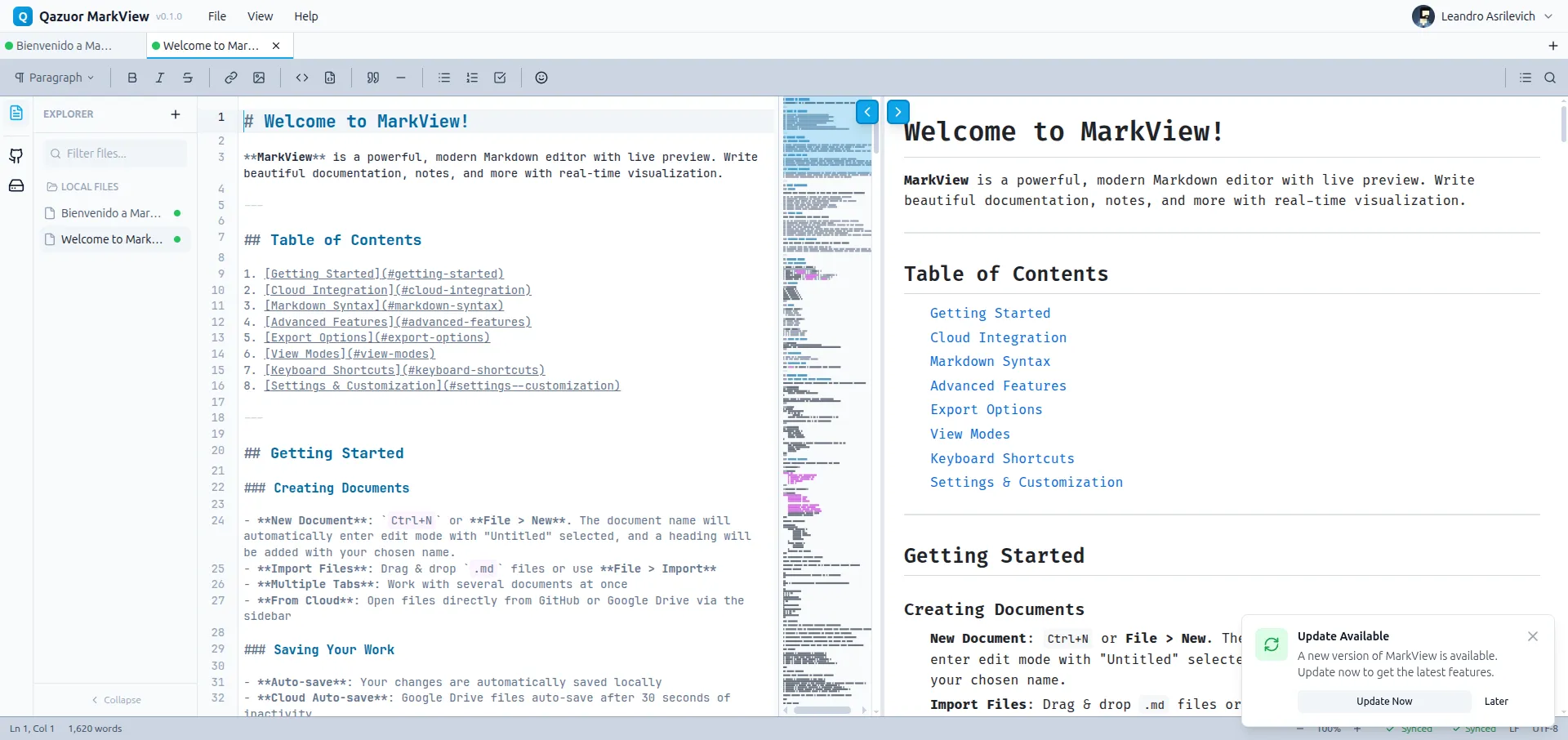Screen dimensions: 1568x740
Task: Insert a task list
Action: (499, 78)
